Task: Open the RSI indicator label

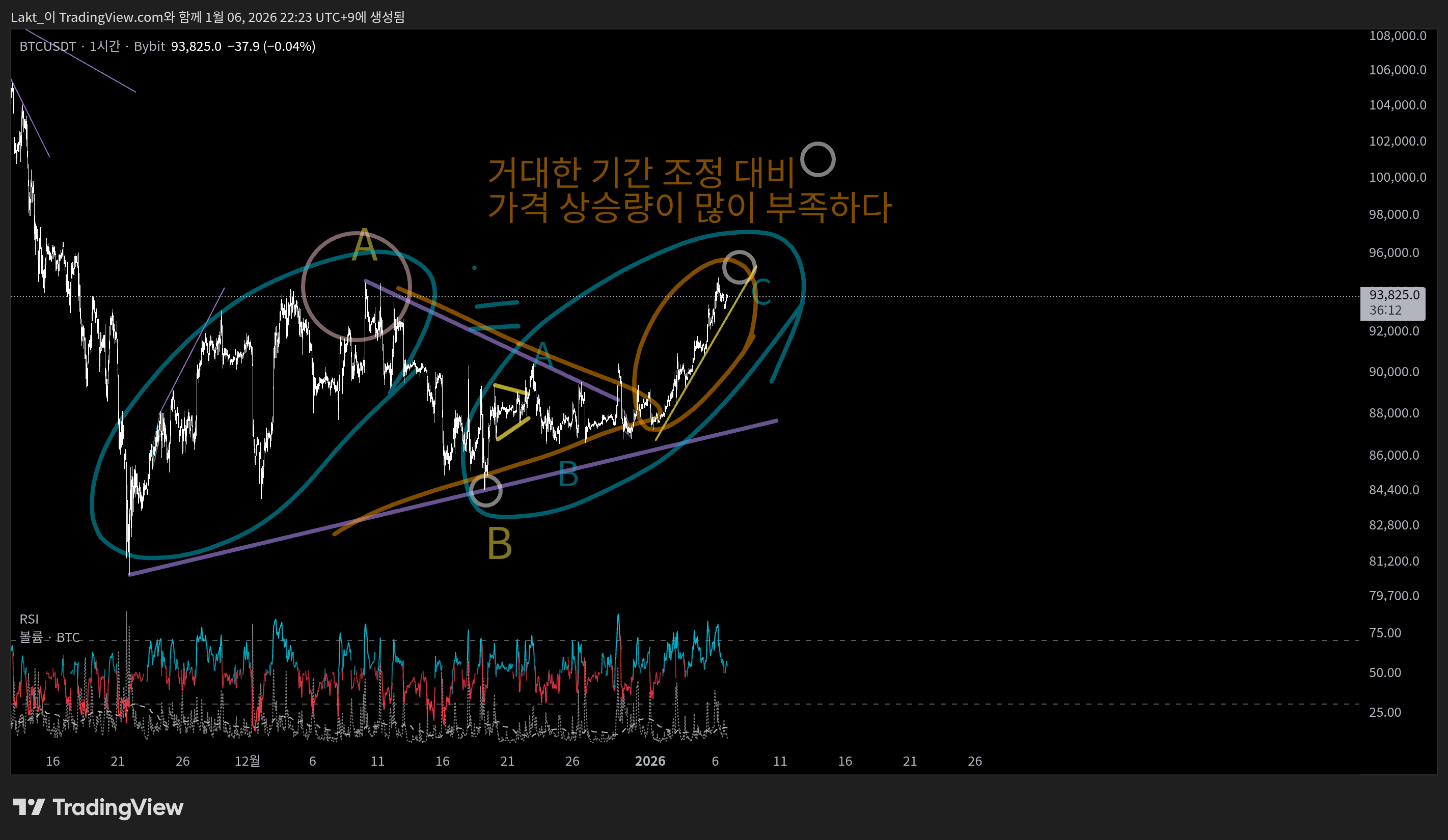Action: pos(30,619)
